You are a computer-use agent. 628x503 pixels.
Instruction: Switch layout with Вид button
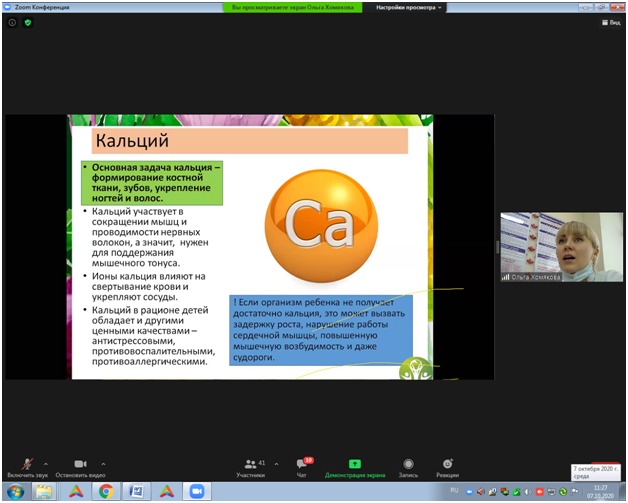[x=610, y=21]
